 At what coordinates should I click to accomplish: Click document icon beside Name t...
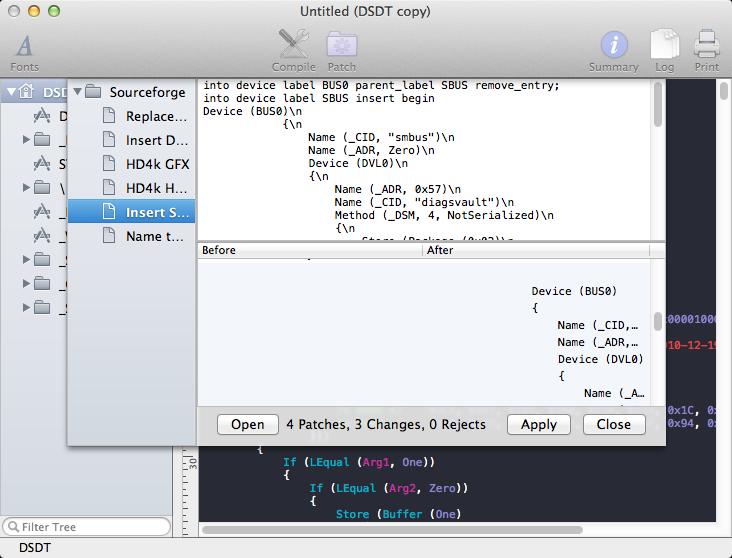[x=109, y=235]
